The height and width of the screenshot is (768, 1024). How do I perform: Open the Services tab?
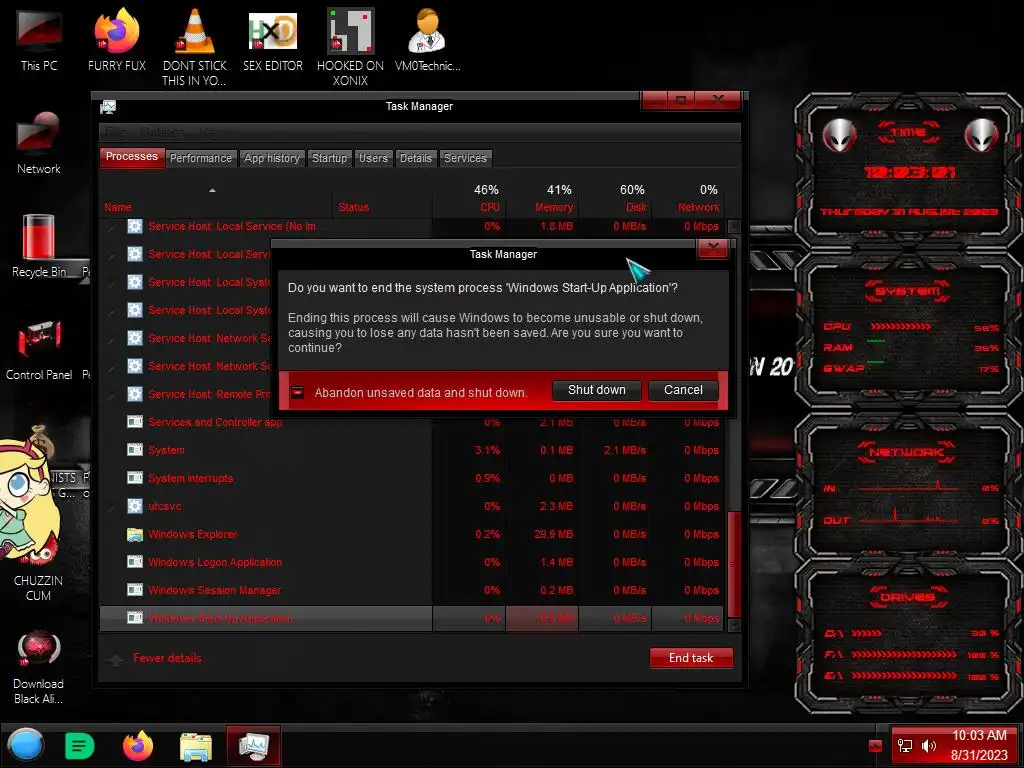point(465,158)
